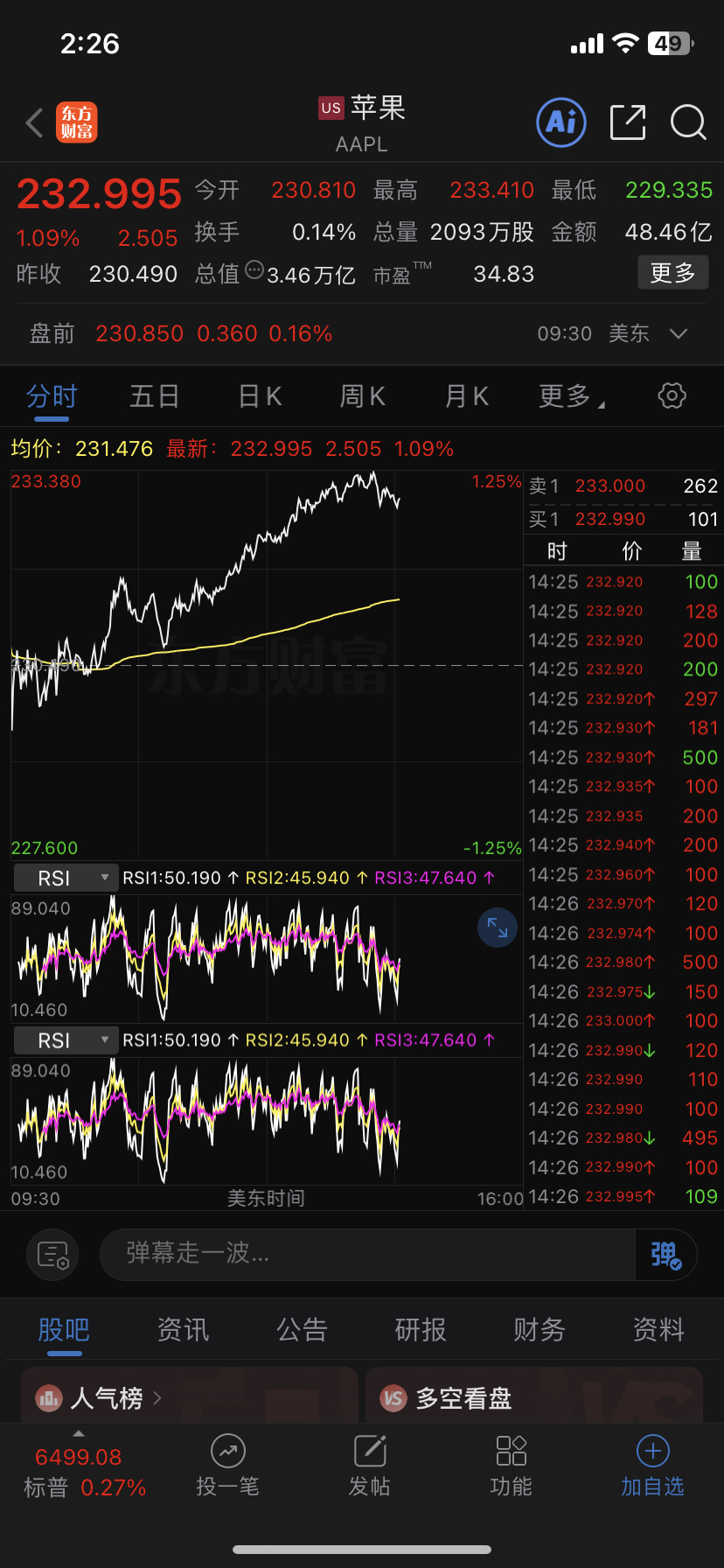
Task: Tap the 苹果 AAPL title
Action: tap(362, 123)
